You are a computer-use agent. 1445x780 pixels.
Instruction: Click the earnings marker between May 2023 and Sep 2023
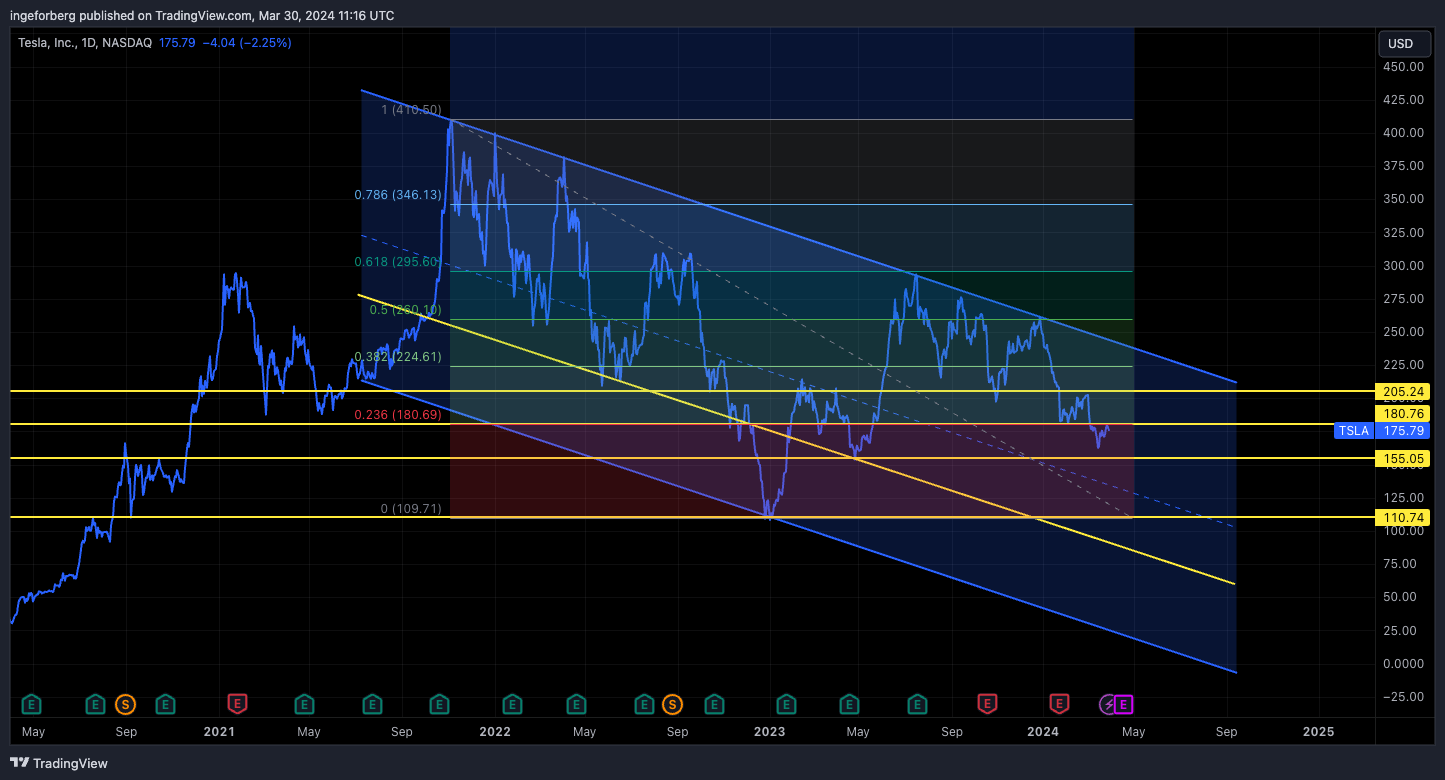(x=917, y=704)
